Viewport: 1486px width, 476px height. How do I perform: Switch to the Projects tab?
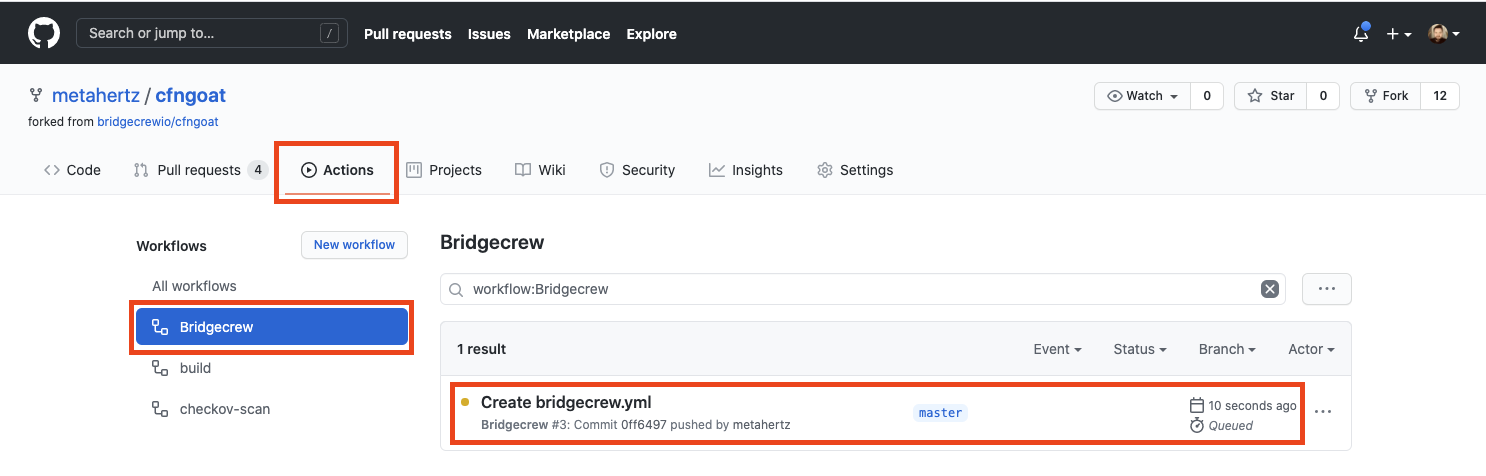pyautogui.click(x=444, y=170)
